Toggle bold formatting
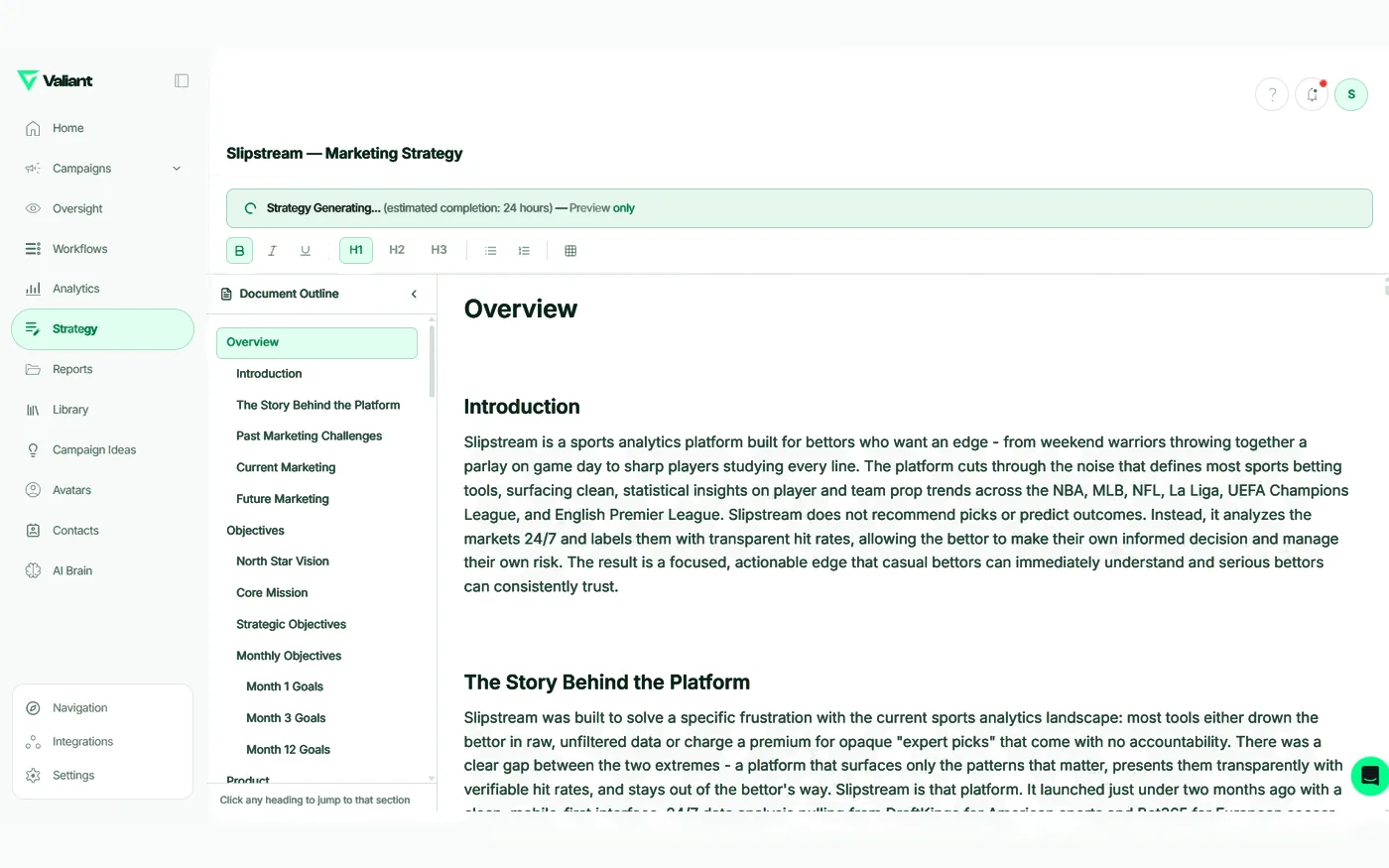Screen dimensions: 1389x868 tap(239, 250)
